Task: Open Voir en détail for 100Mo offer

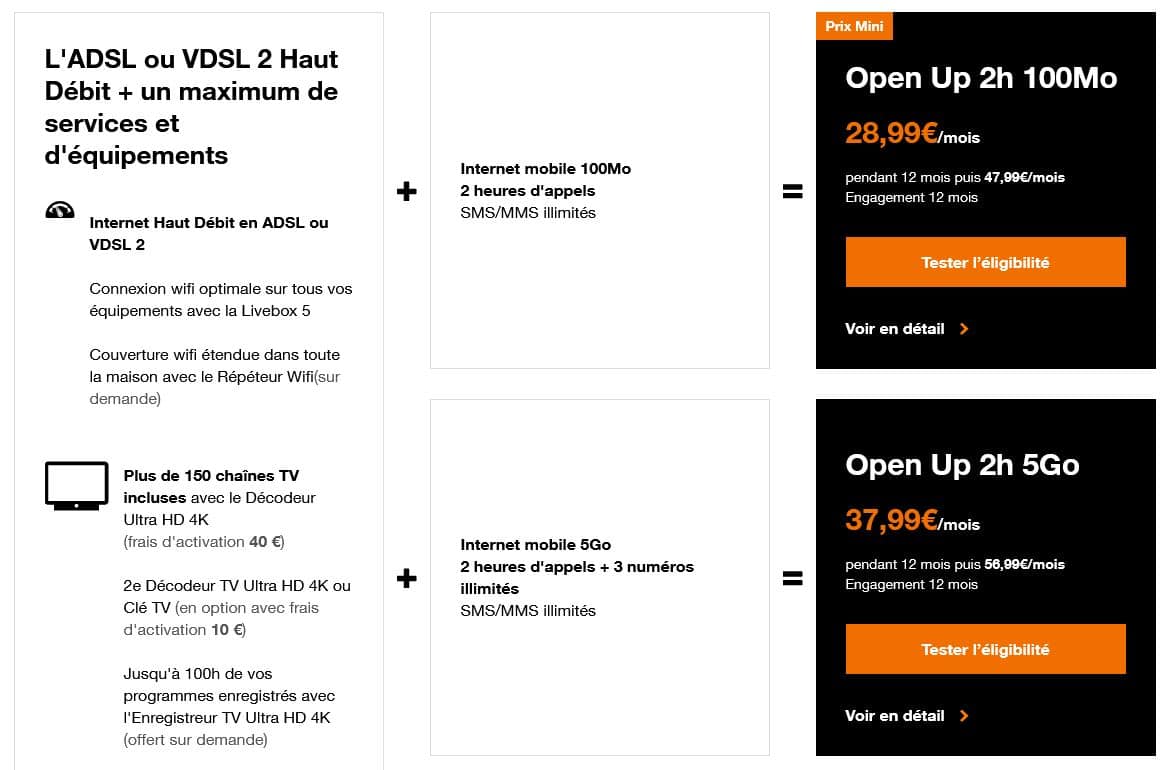Action: 895,329
